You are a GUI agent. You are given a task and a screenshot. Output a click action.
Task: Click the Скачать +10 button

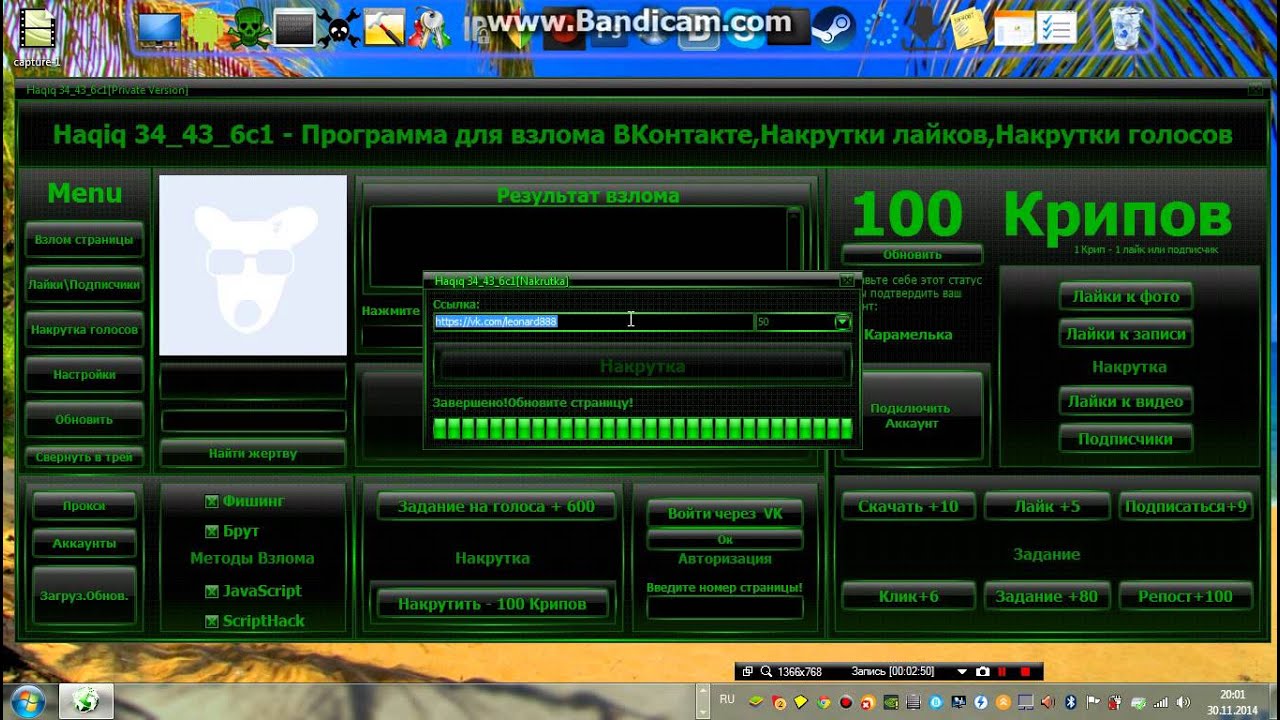pyautogui.click(x=908, y=506)
